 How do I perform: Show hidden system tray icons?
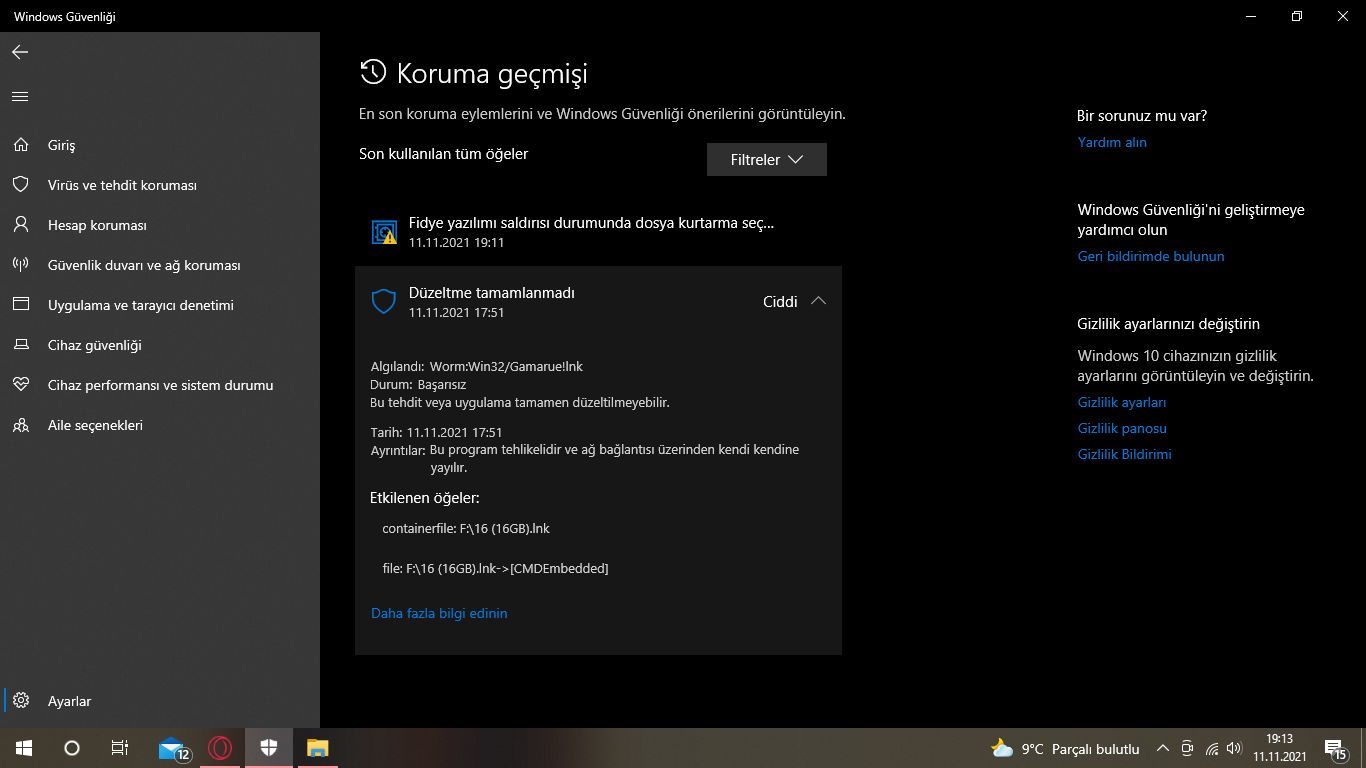tap(1162, 748)
